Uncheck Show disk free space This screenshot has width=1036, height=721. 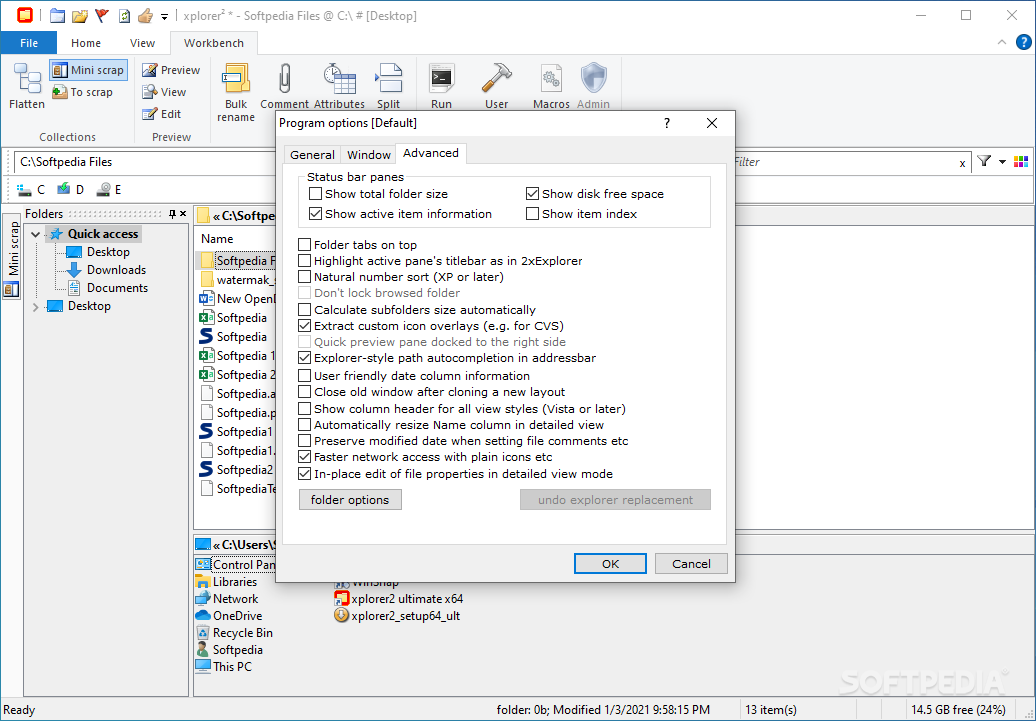[533, 194]
